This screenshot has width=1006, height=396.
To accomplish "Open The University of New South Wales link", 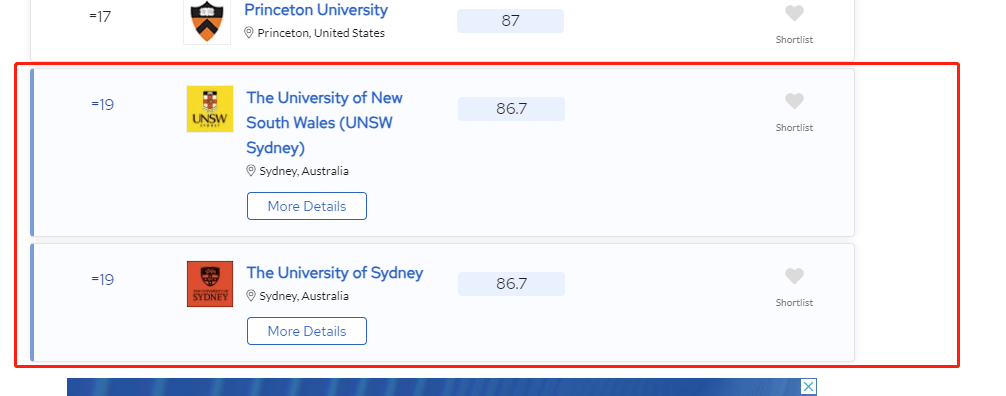I will click(325, 123).
